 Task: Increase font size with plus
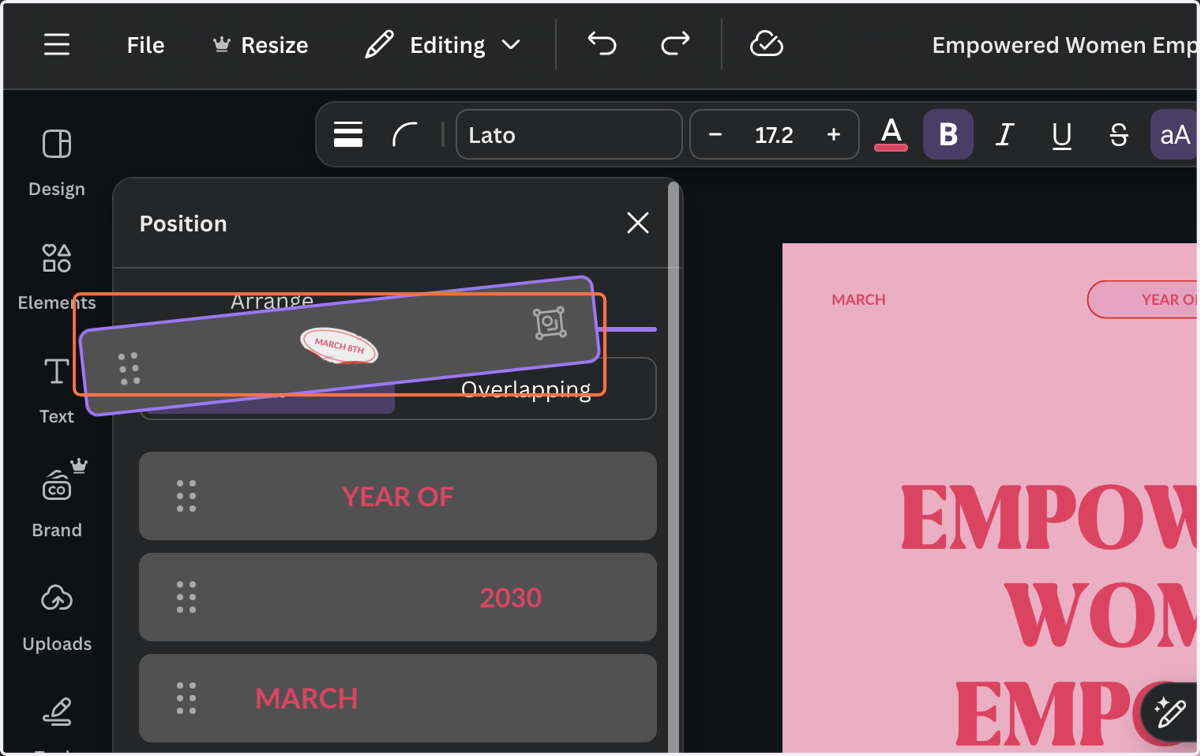point(833,135)
